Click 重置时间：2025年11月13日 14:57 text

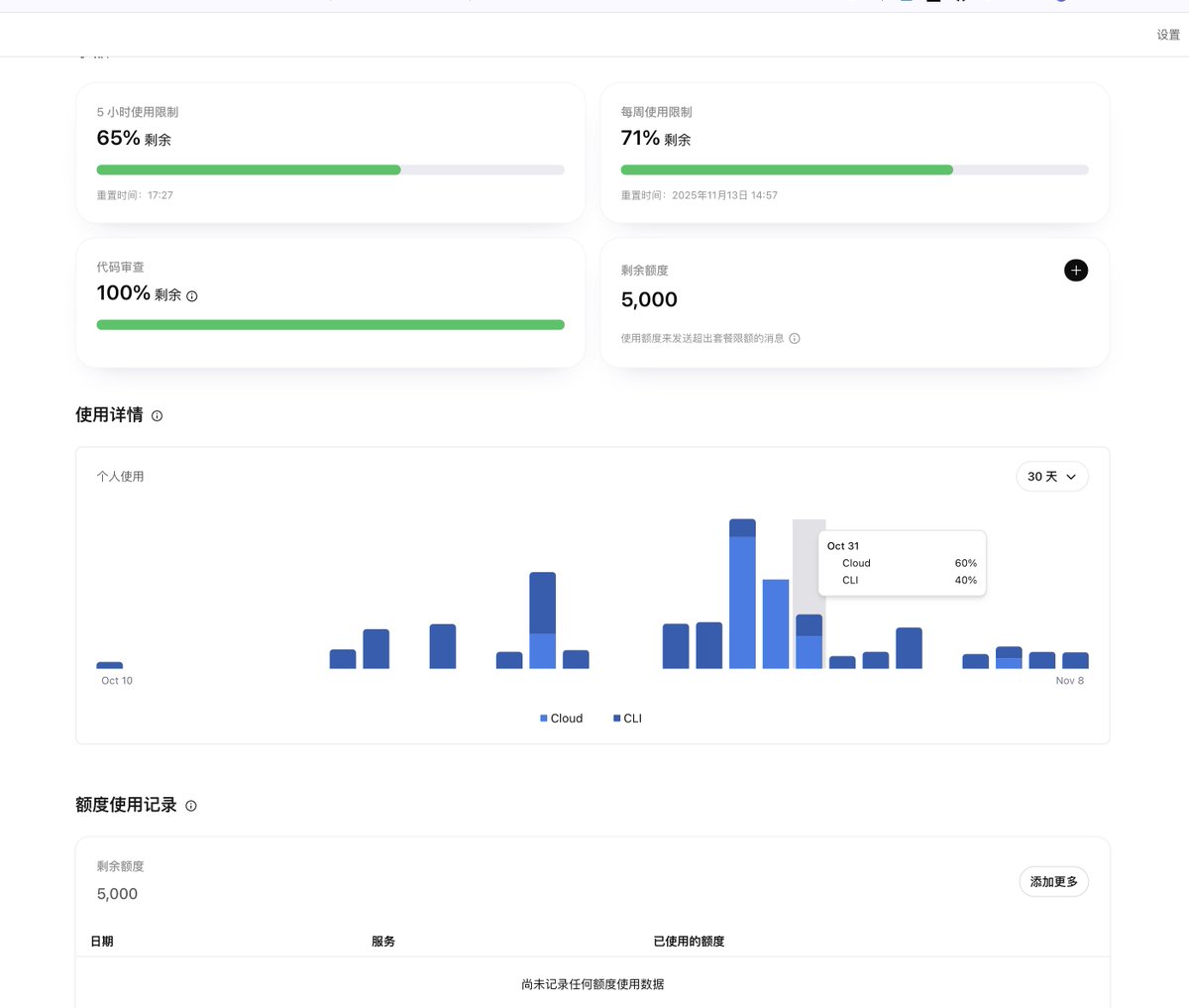pyautogui.click(x=700, y=195)
